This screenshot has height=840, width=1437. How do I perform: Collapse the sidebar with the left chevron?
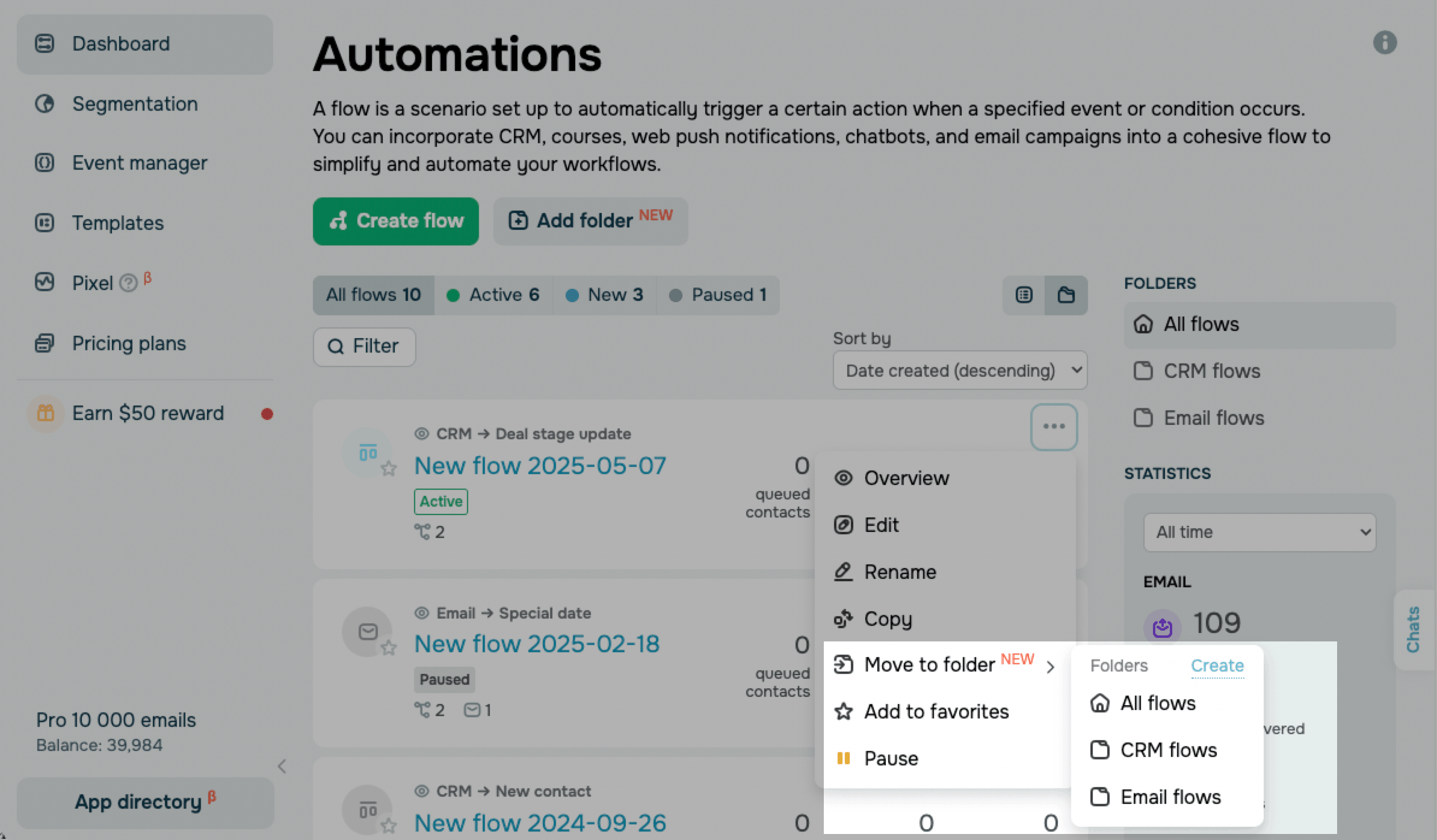tap(282, 766)
